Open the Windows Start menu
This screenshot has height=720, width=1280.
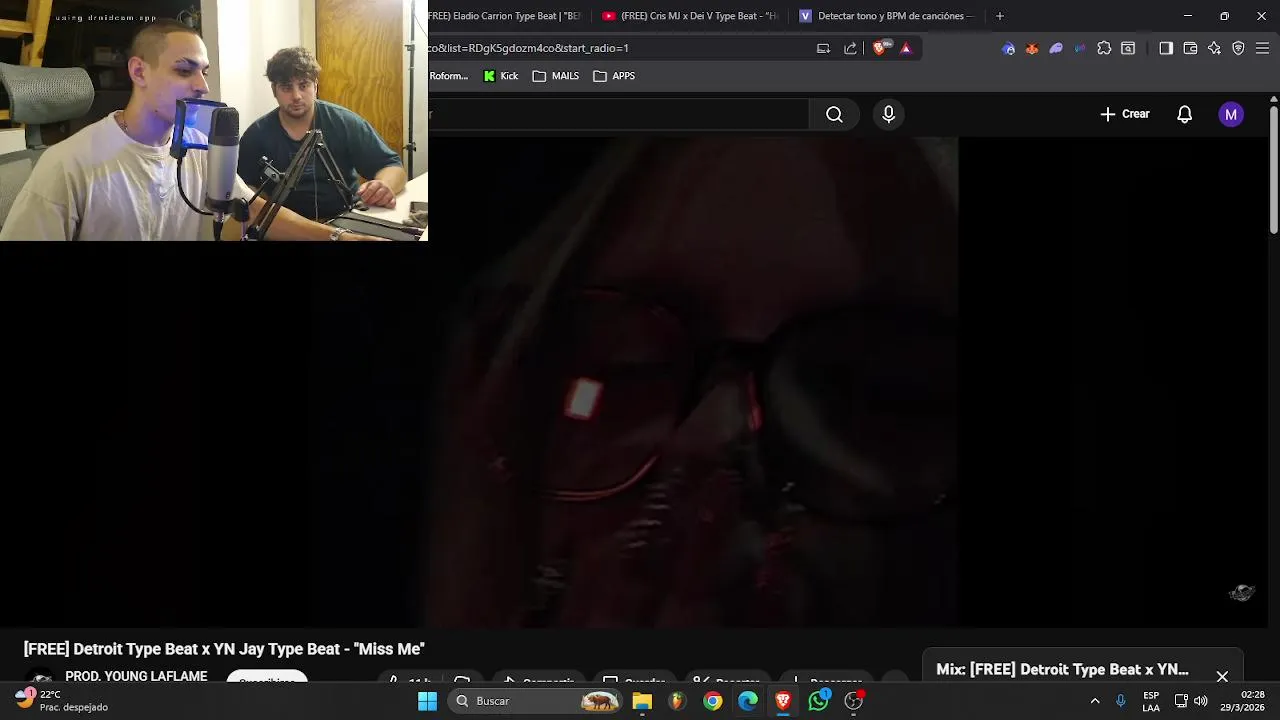point(427,701)
